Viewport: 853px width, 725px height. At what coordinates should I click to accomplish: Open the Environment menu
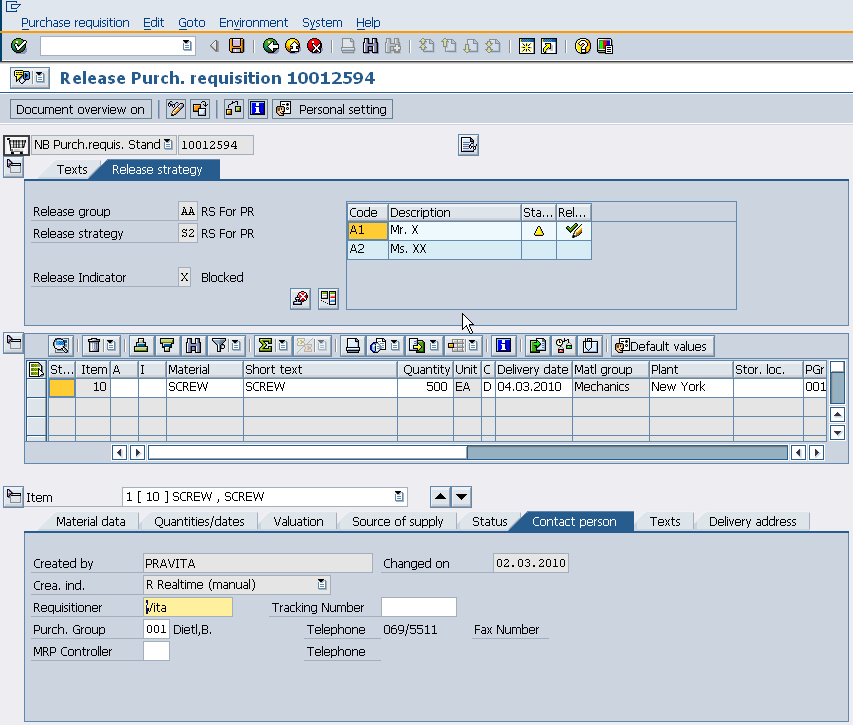pos(253,22)
